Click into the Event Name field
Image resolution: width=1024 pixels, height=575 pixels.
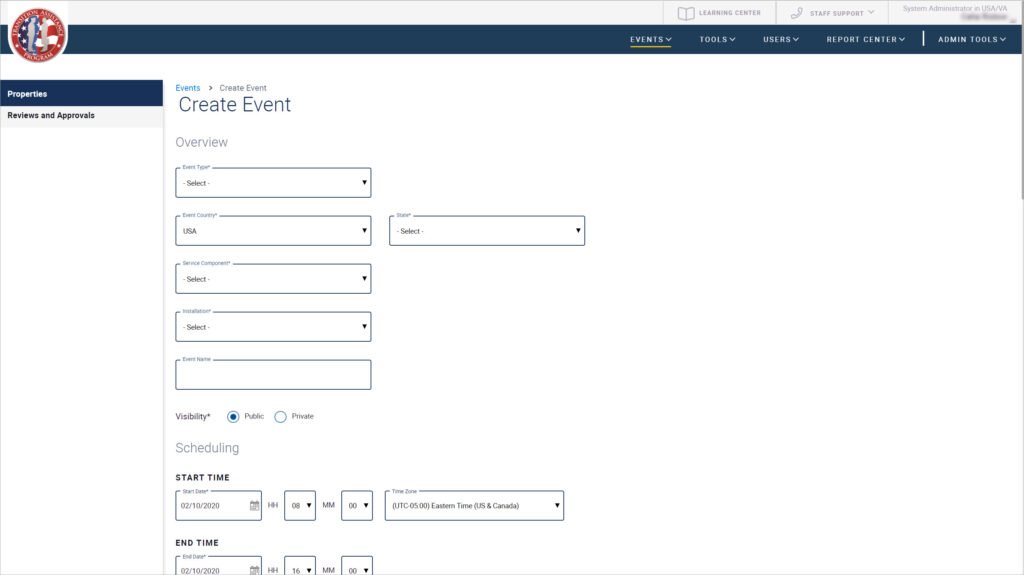tap(273, 376)
